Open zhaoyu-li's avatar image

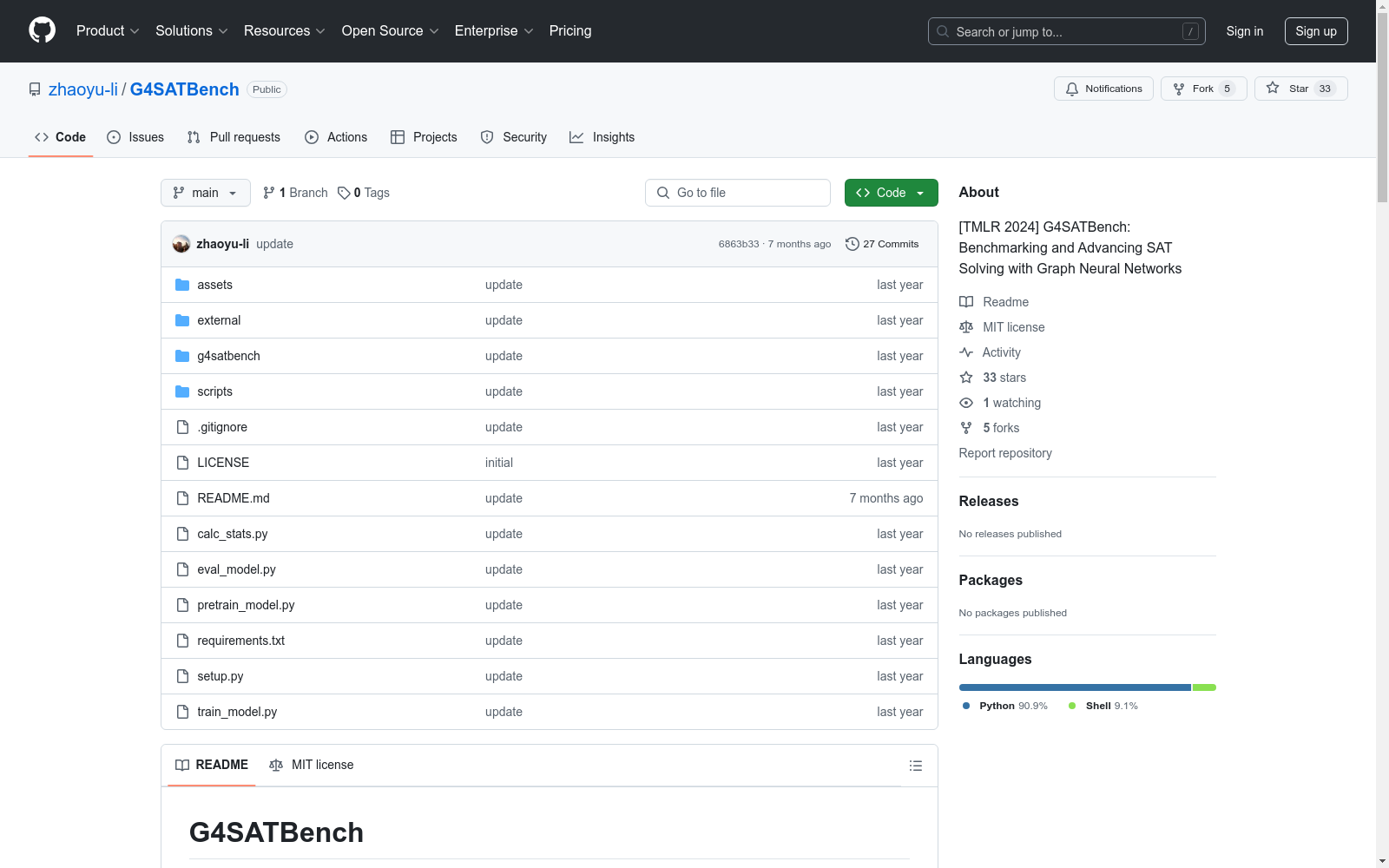pyautogui.click(x=181, y=244)
